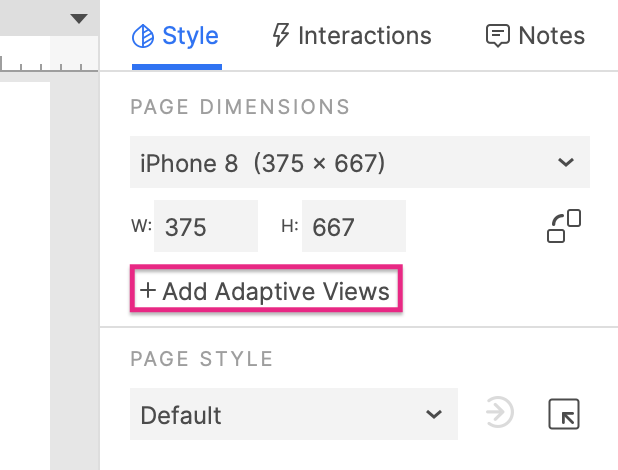618x470 pixels.
Task: Click the speech bubble Notes icon
Action: [497, 36]
